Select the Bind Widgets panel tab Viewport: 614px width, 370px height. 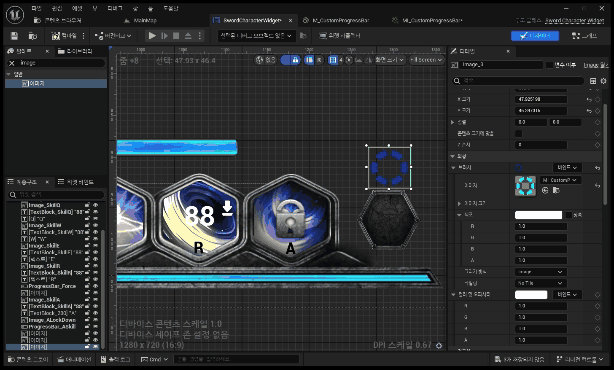click(x=76, y=182)
